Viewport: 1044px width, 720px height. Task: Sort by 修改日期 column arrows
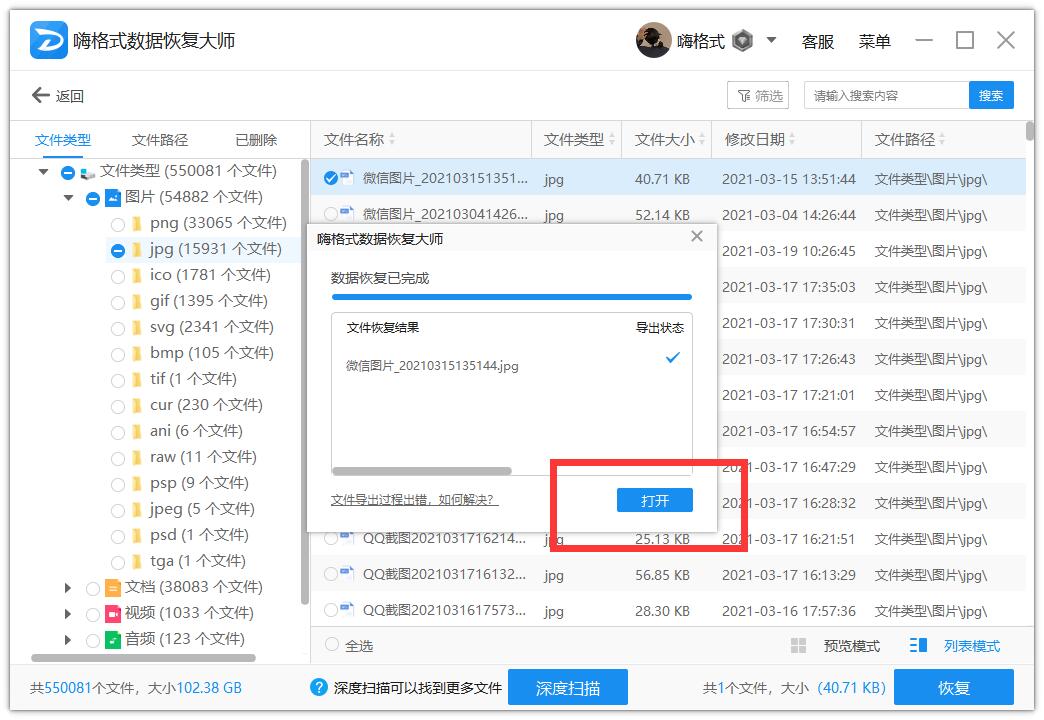[792, 139]
